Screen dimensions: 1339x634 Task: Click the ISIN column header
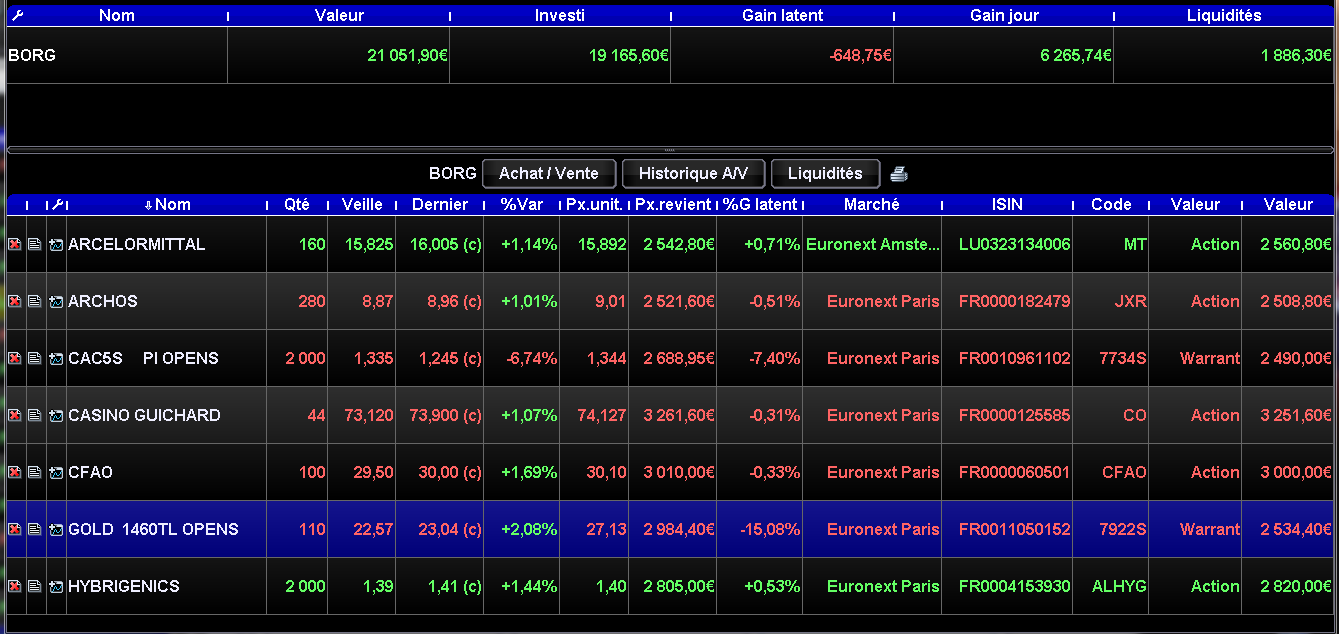(1007, 204)
